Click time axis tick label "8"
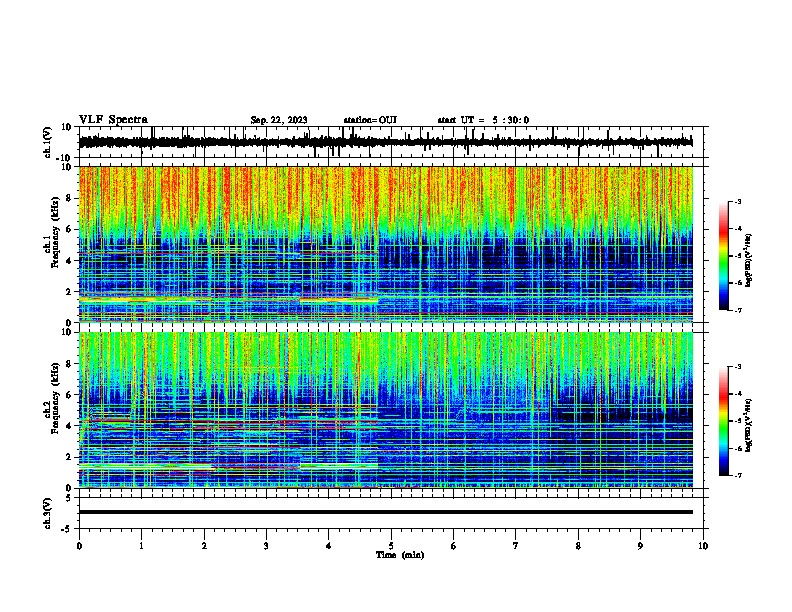This screenshot has height=612, width=792. coord(578,546)
